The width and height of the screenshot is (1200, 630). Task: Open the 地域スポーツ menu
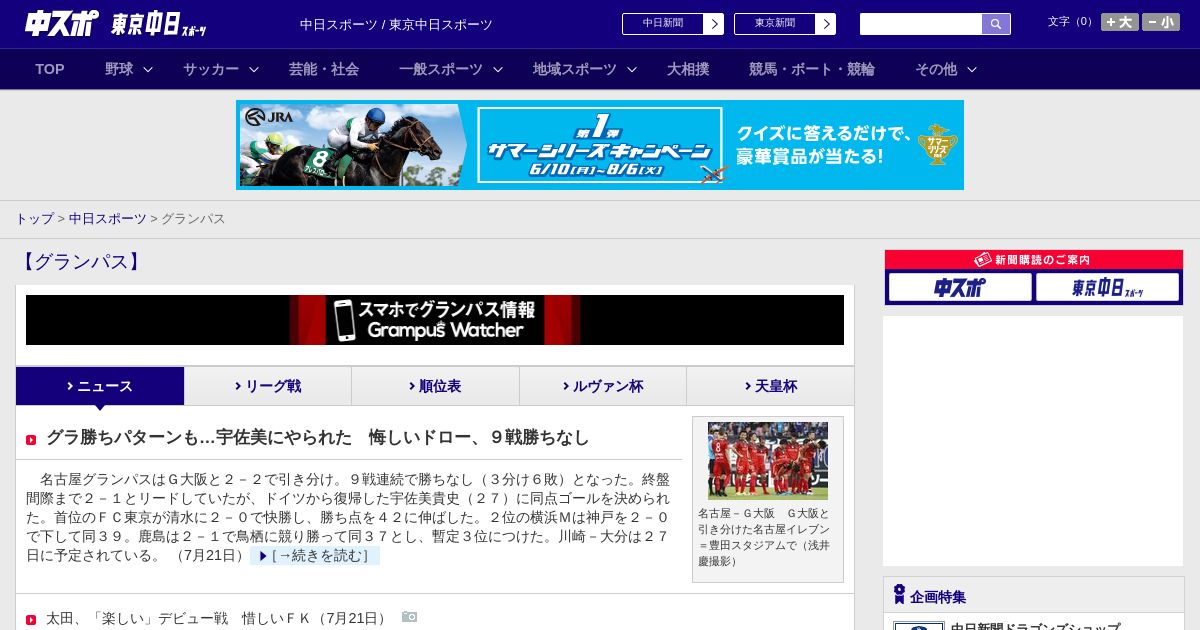(575, 69)
